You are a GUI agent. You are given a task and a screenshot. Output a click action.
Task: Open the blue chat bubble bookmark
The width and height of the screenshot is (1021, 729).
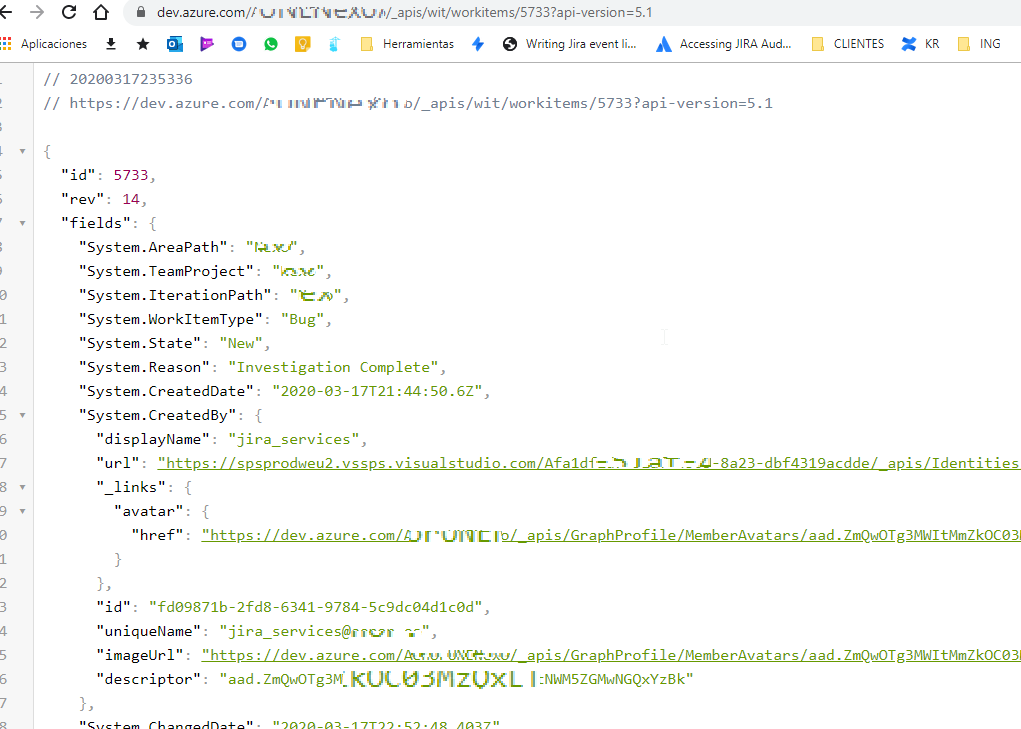click(239, 44)
